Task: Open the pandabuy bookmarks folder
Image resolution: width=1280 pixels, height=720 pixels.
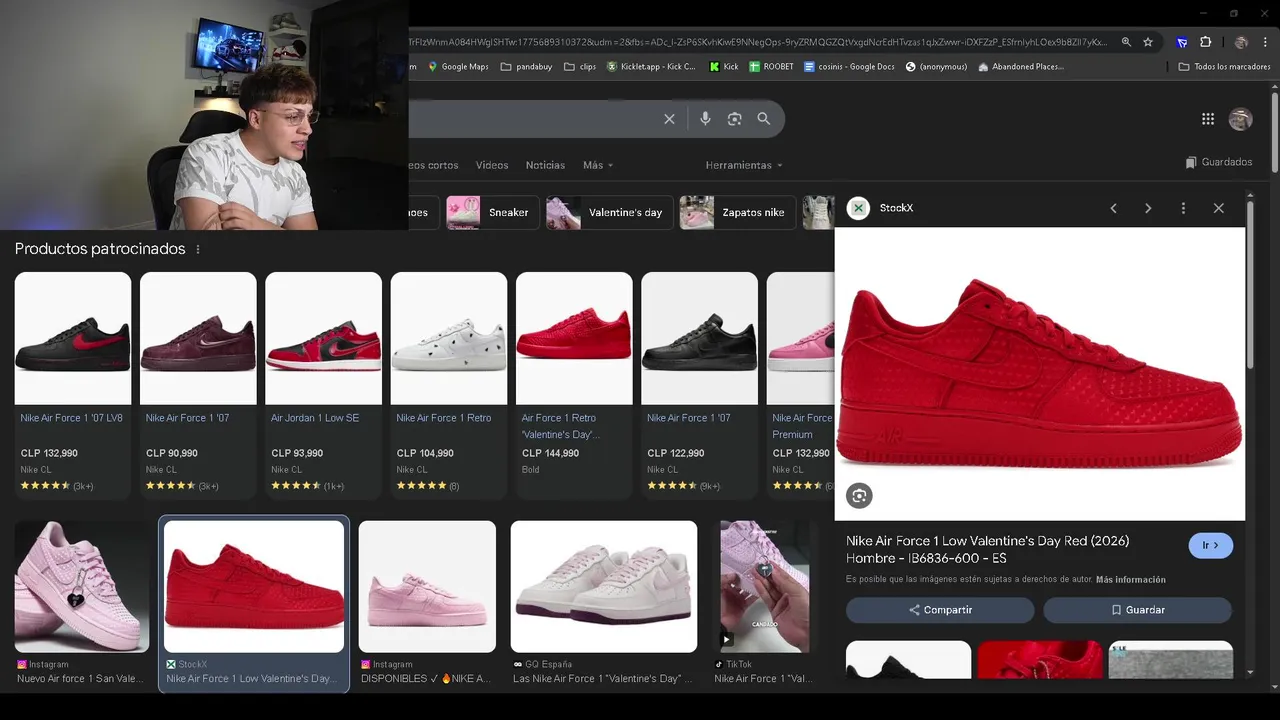Action: pos(526,67)
